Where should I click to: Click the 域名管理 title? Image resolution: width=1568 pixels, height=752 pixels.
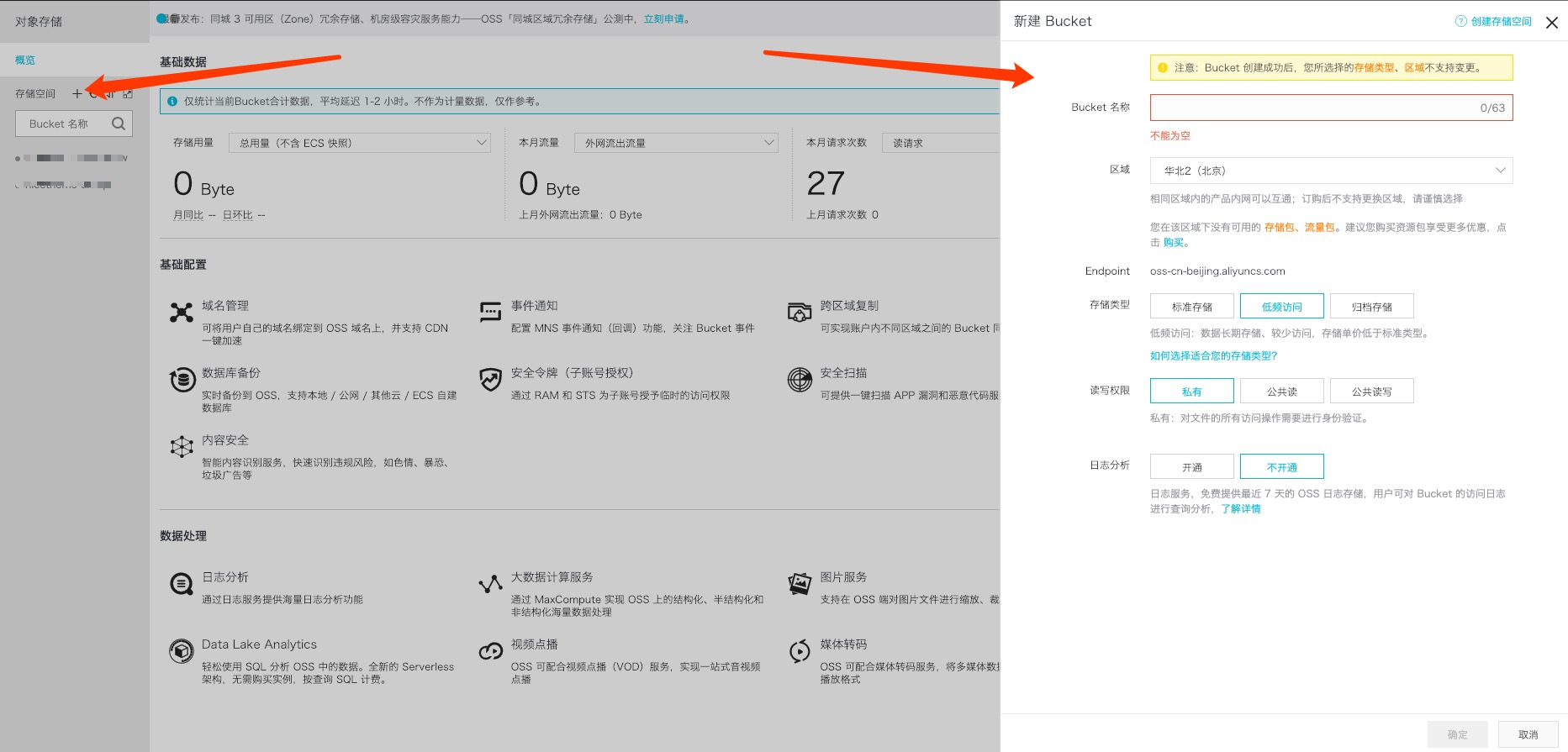pos(225,306)
